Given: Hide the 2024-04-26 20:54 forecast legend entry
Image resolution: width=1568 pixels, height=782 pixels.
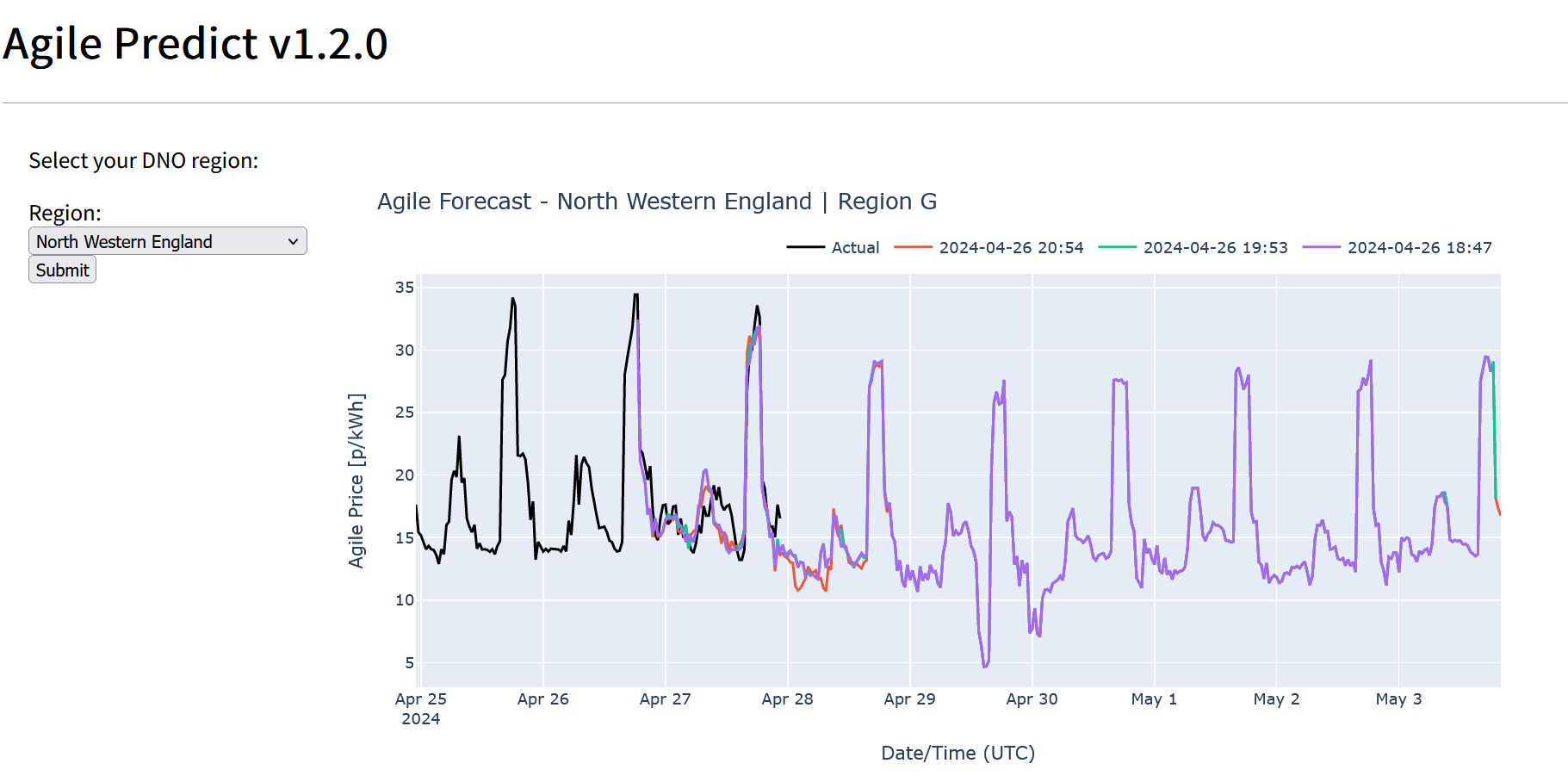Looking at the screenshot, I should pos(1011,248).
